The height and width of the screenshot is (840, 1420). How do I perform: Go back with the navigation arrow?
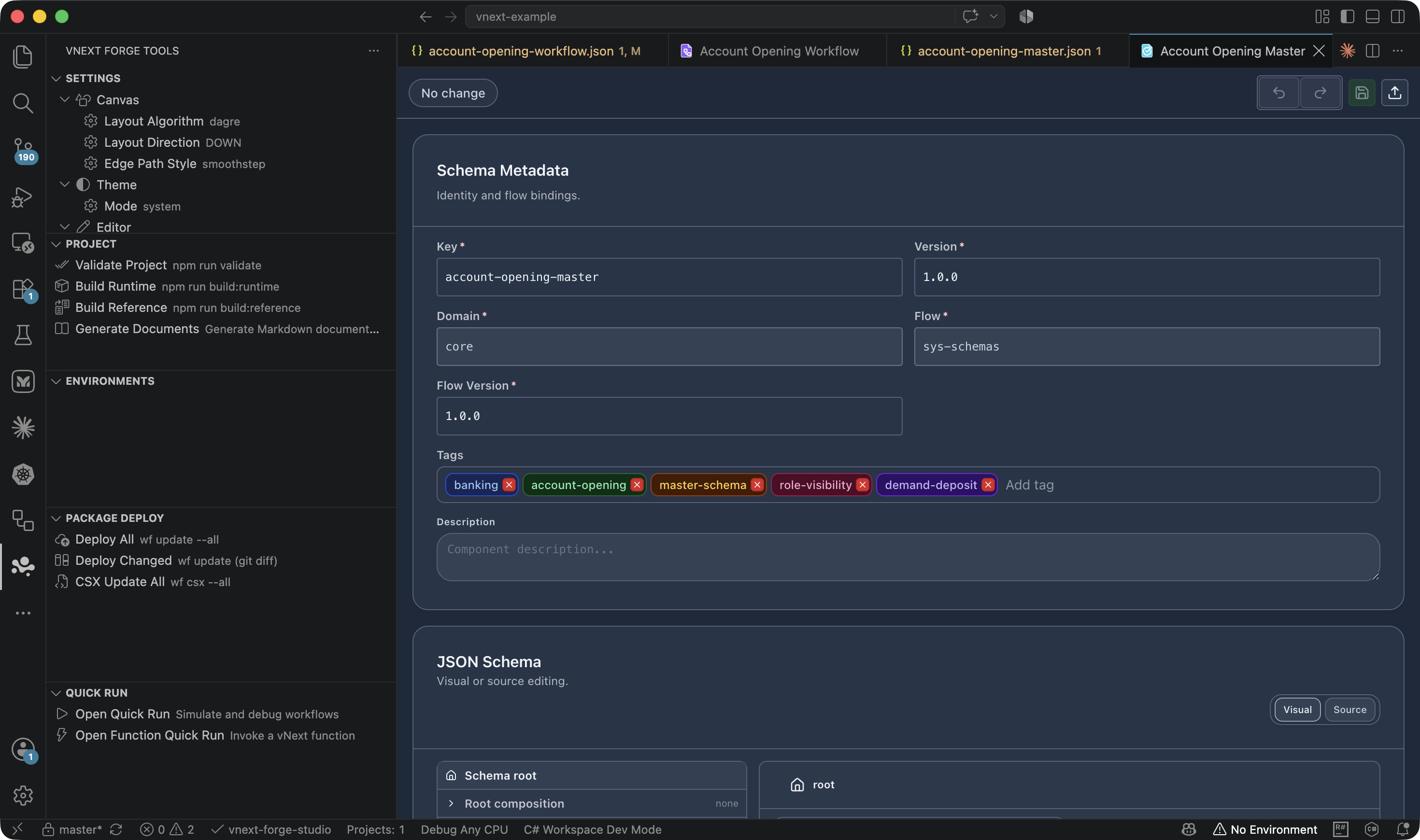425,16
